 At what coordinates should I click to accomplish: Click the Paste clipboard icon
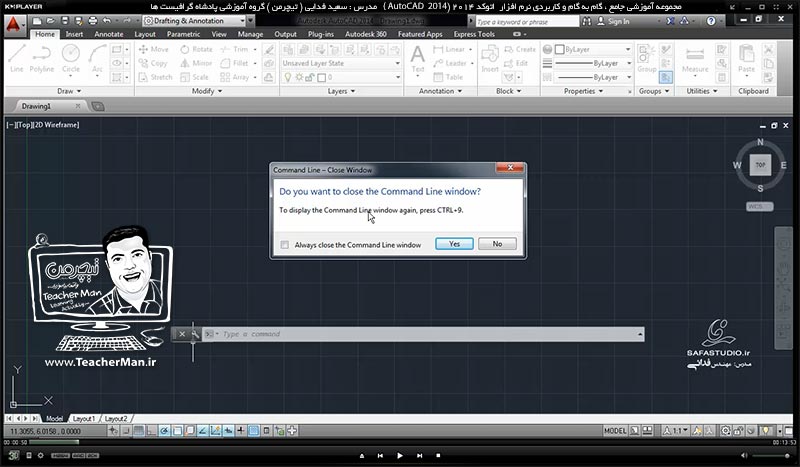[x=746, y=59]
